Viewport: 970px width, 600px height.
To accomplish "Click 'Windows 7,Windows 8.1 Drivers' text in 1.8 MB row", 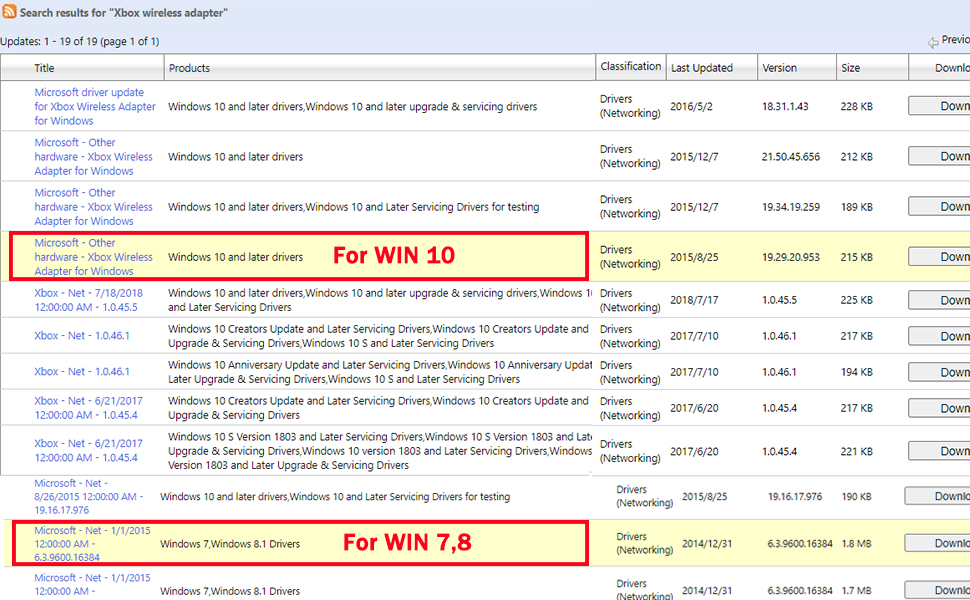I will coord(230,544).
